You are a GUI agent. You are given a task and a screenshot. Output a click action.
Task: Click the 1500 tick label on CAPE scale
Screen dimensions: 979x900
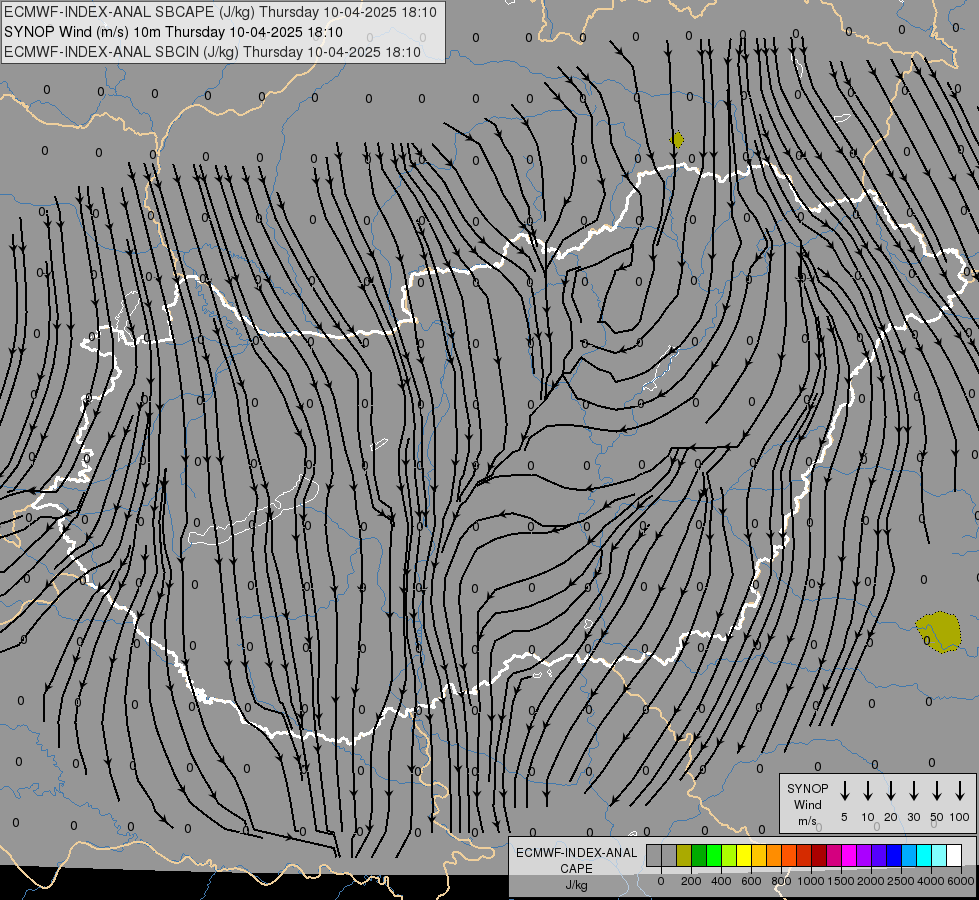[x=841, y=881]
